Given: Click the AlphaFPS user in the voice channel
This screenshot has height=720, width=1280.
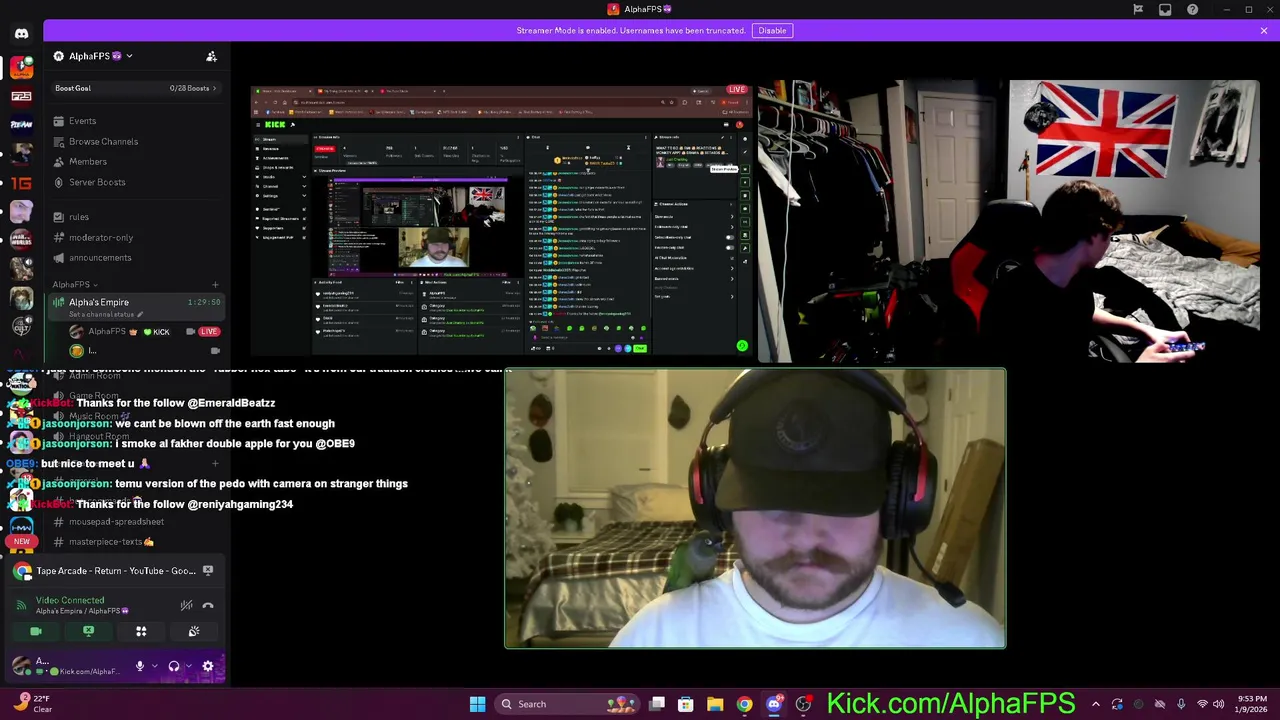Looking at the screenshot, I should tap(107, 331).
